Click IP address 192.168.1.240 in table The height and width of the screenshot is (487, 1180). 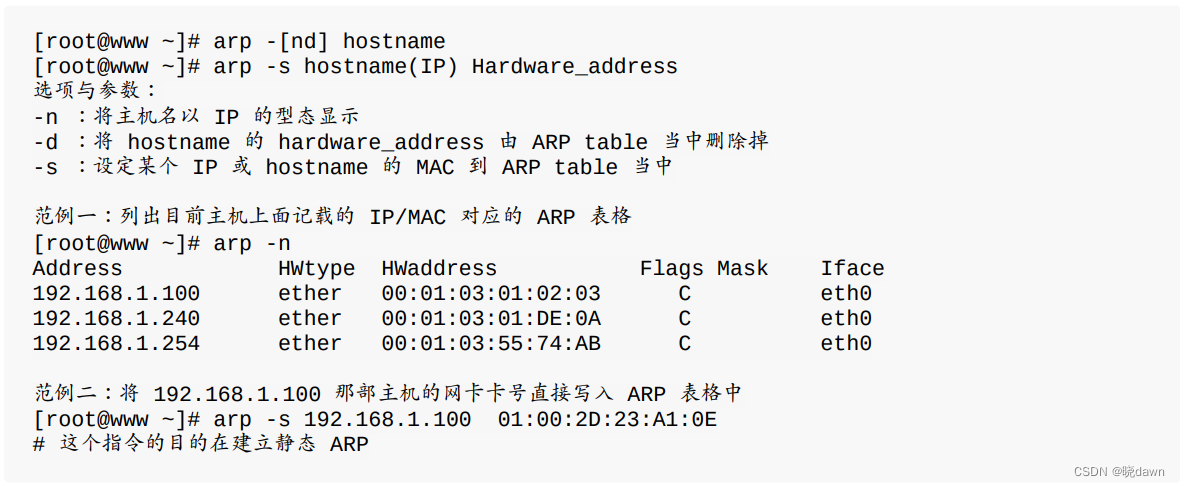click(x=117, y=318)
